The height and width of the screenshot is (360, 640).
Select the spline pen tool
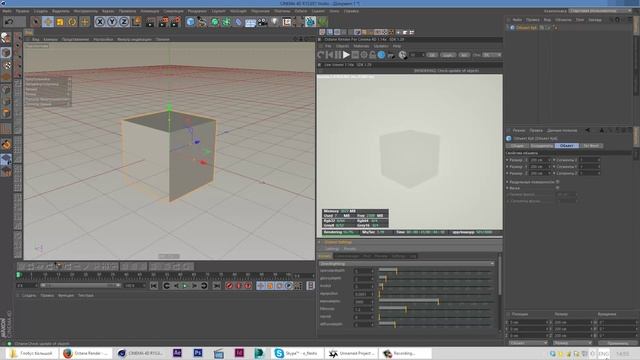point(202,22)
